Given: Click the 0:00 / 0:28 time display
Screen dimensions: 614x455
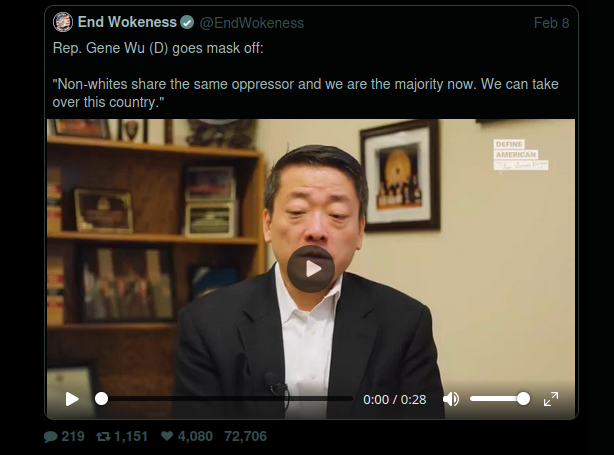Looking at the screenshot, I should pyautogui.click(x=395, y=399).
